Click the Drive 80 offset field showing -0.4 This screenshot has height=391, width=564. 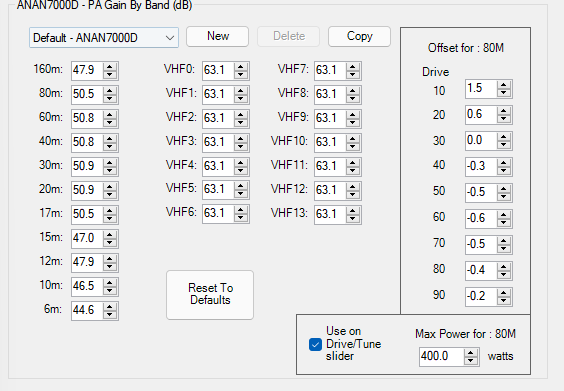click(x=481, y=270)
